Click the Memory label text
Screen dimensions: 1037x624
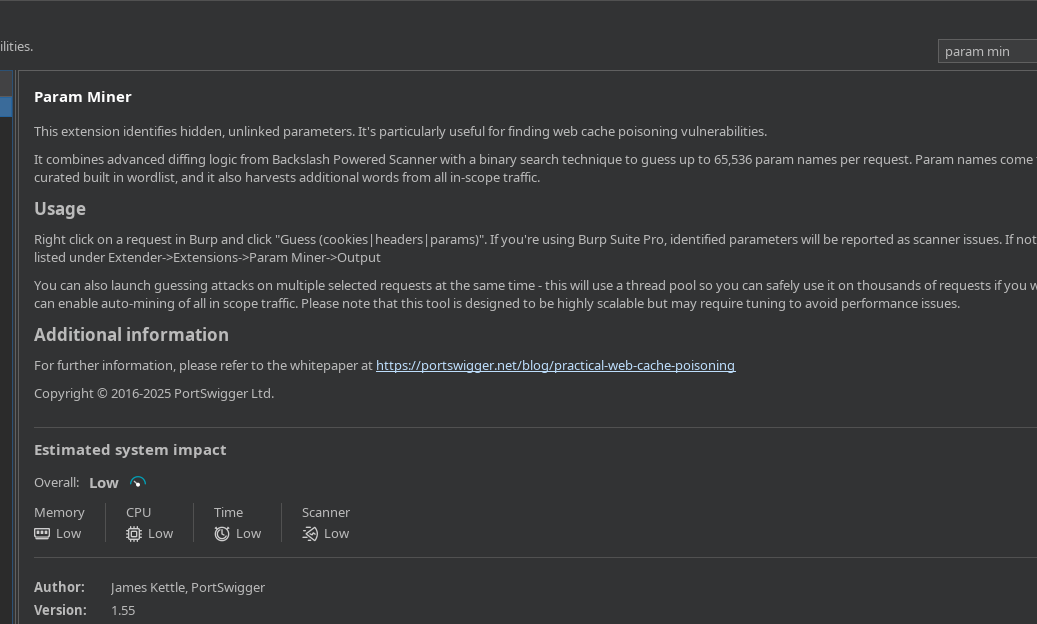(x=59, y=513)
